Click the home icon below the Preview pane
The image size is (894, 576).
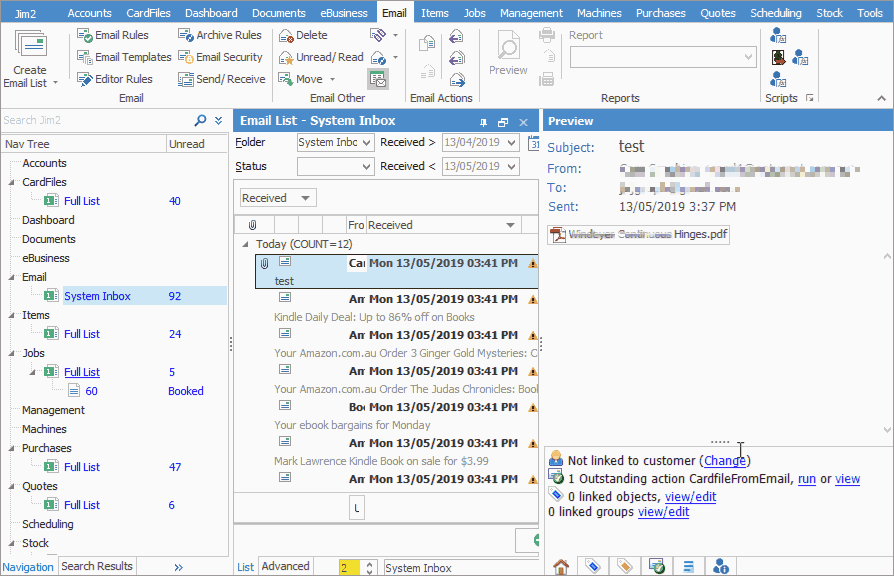(560, 566)
